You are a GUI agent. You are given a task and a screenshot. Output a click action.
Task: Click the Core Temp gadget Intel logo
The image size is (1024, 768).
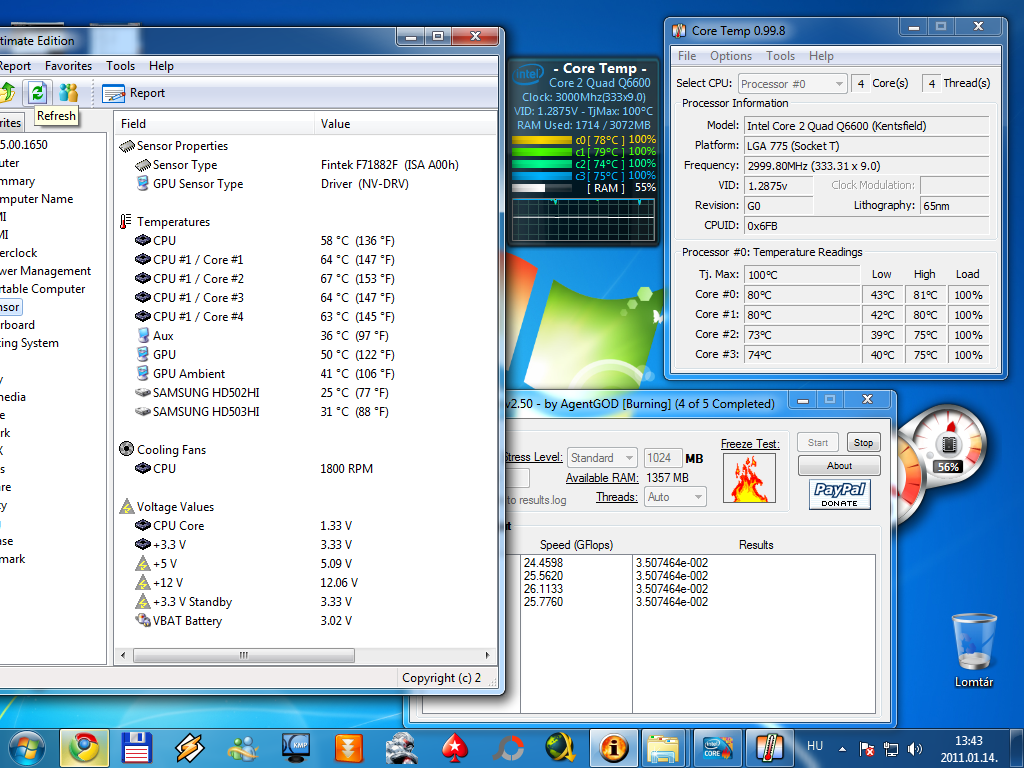coord(528,74)
